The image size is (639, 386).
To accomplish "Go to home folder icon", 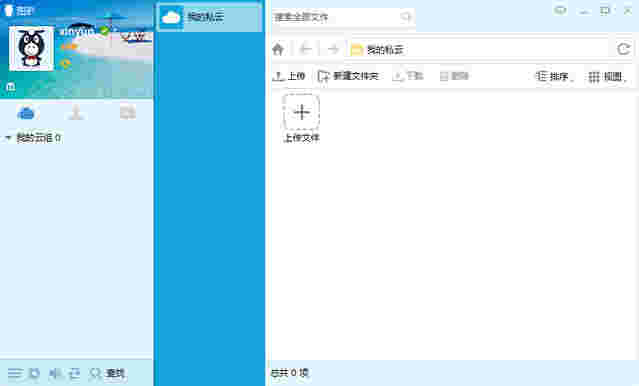I will pos(278,49).
